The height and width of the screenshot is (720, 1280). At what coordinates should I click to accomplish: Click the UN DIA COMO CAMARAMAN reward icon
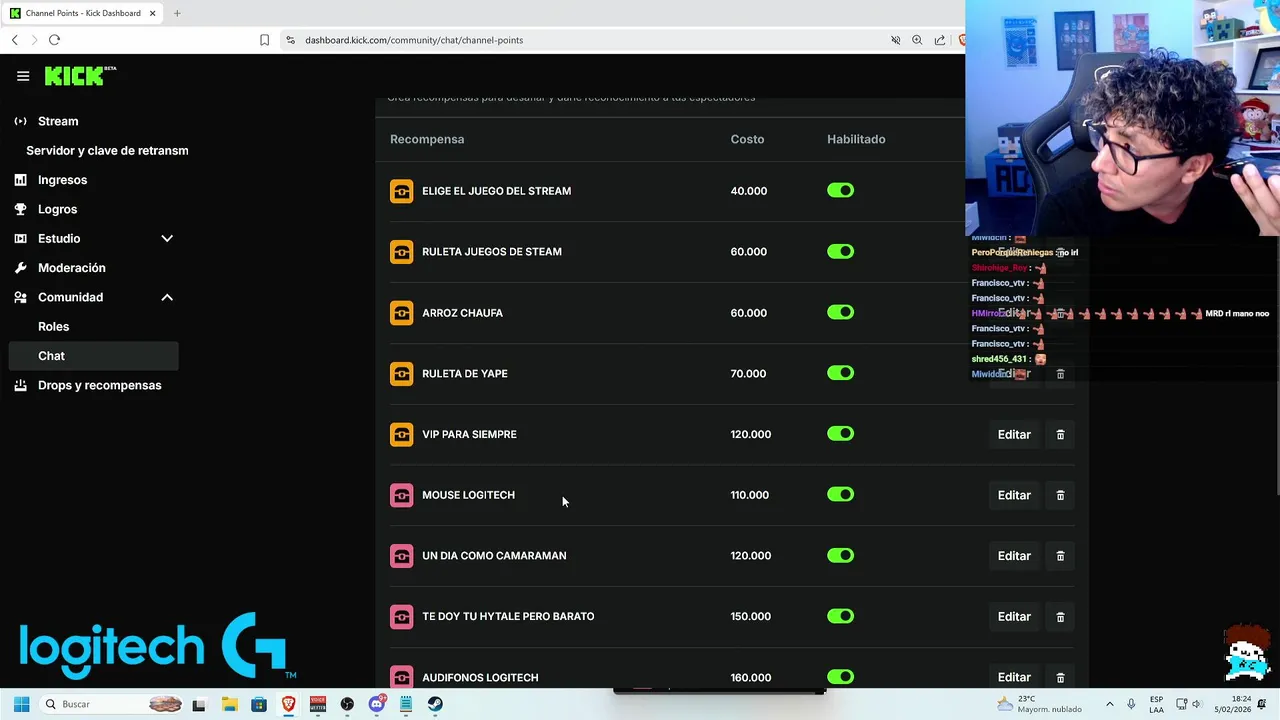[x=401, y=556]
